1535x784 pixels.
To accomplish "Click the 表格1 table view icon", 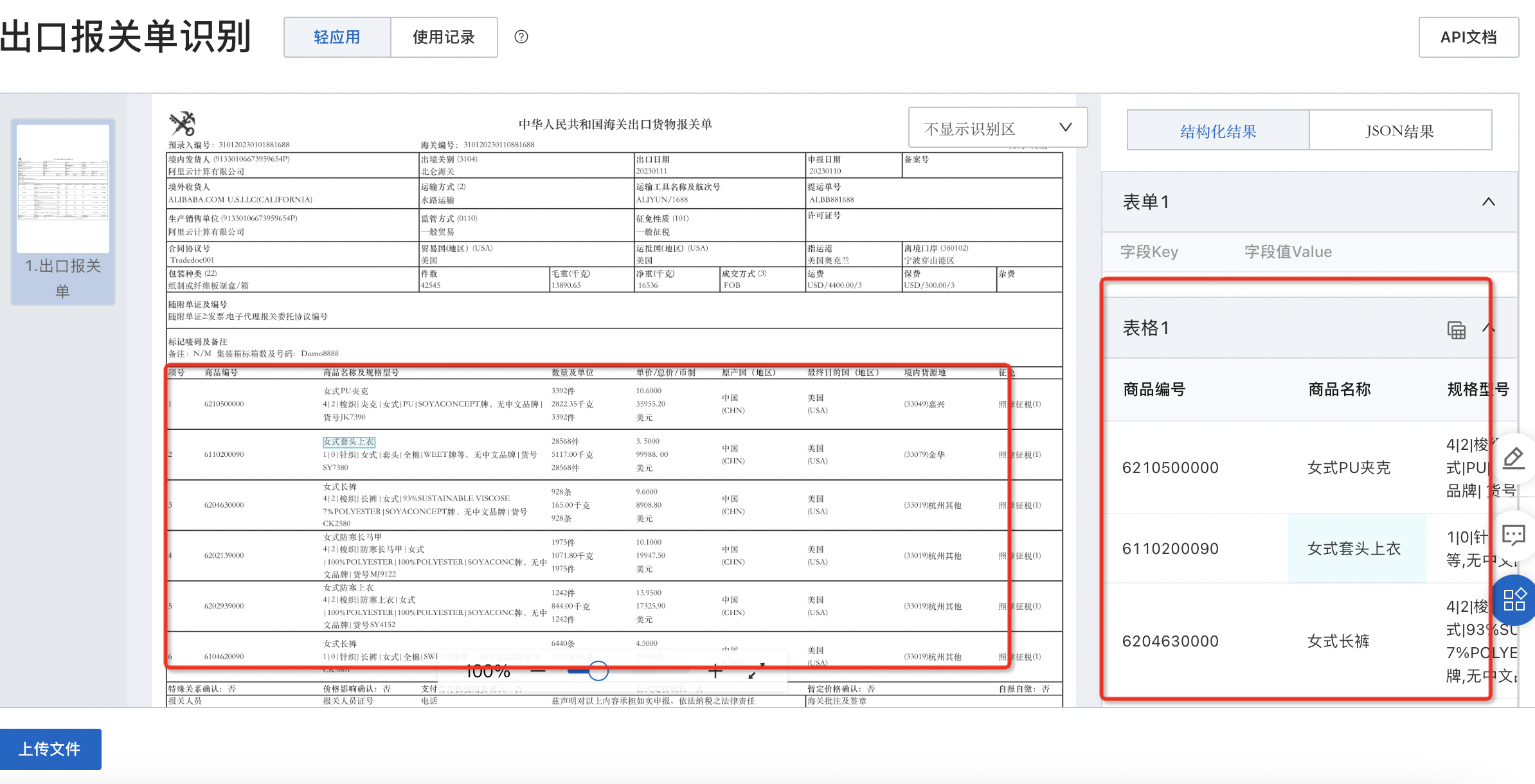I will point(1456,330).
